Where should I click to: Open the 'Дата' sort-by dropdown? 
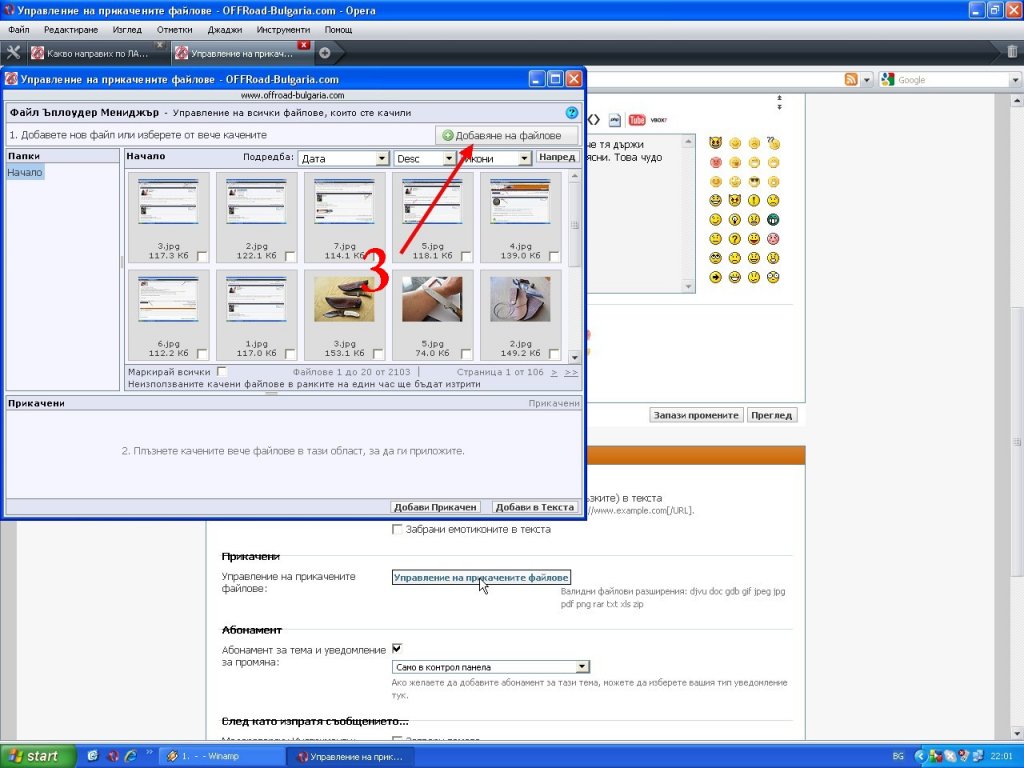point(343,158)
